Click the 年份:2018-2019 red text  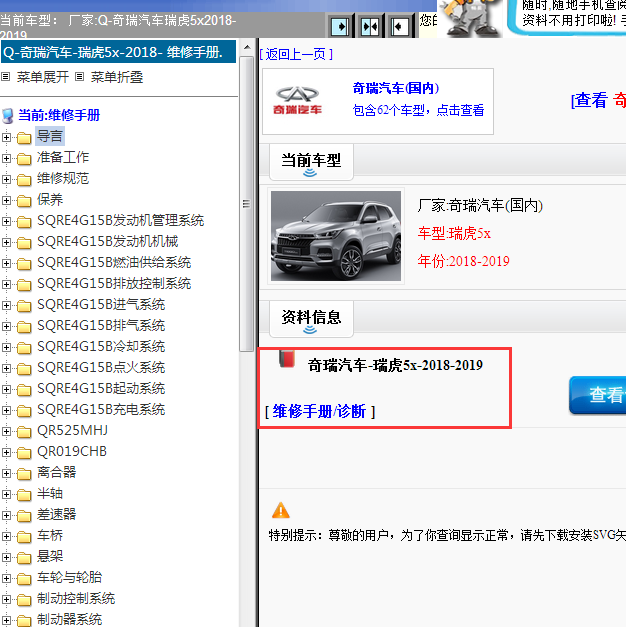pyautogui.click(x=464, y=261)
